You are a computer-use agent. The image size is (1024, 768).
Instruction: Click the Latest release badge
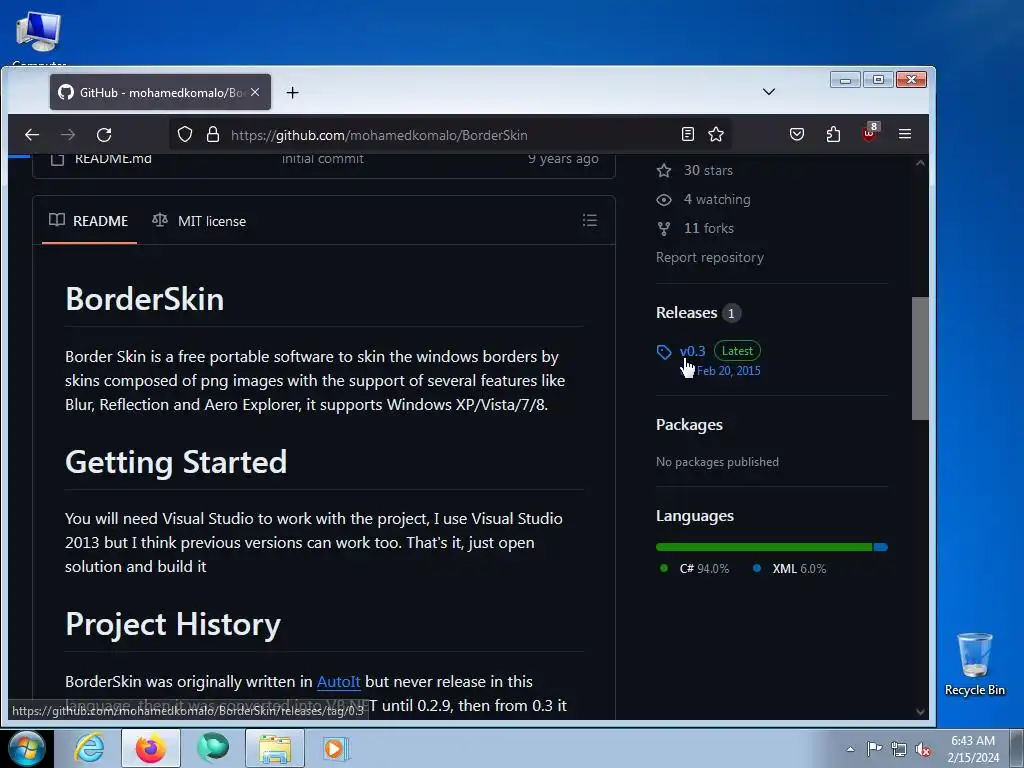pyautogui.click(x=737, y=351)
